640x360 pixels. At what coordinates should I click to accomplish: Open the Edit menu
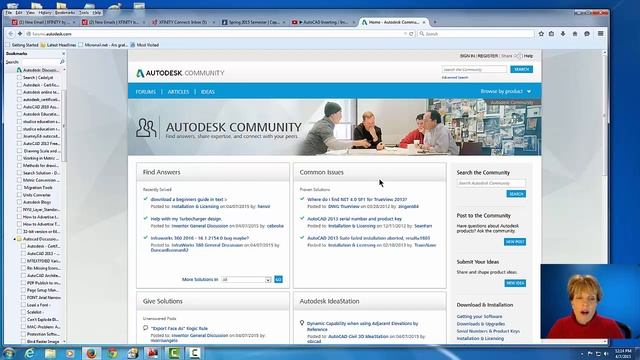[19, 13]
